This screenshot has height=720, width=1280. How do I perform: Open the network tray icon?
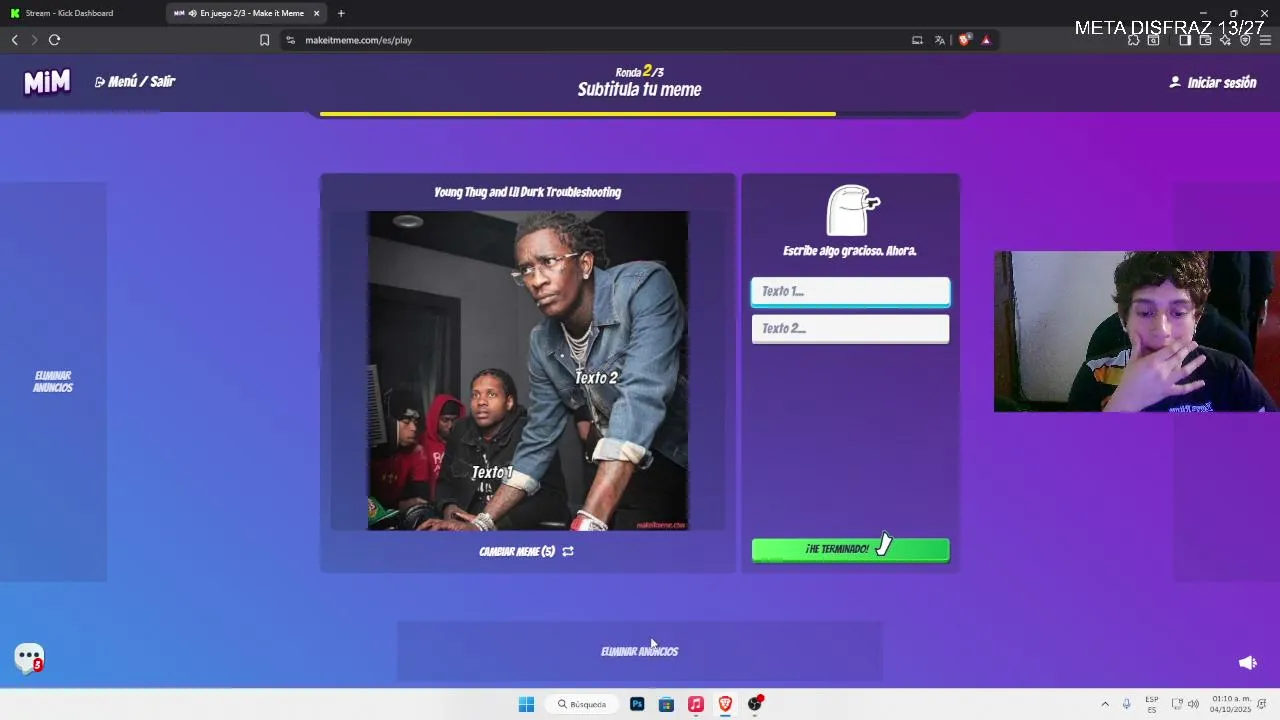1177,704
